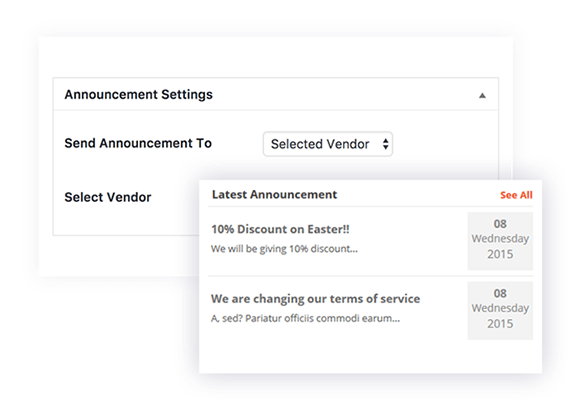
Task: Click the 2015 year in first date box
Action: (x=500, y=254)
